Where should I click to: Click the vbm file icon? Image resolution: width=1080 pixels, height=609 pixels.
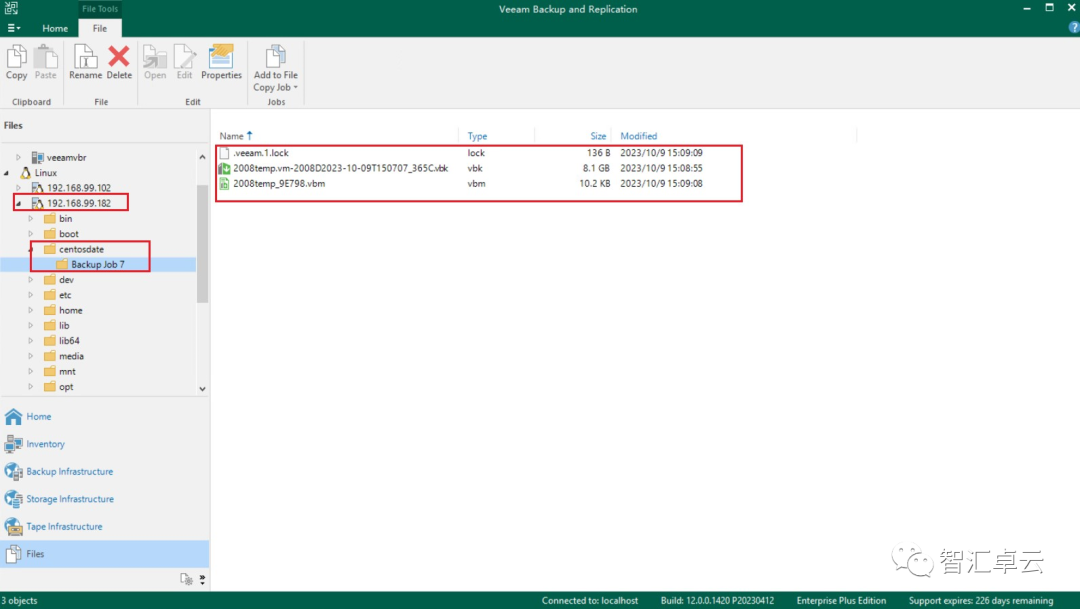tap(224, 184)
